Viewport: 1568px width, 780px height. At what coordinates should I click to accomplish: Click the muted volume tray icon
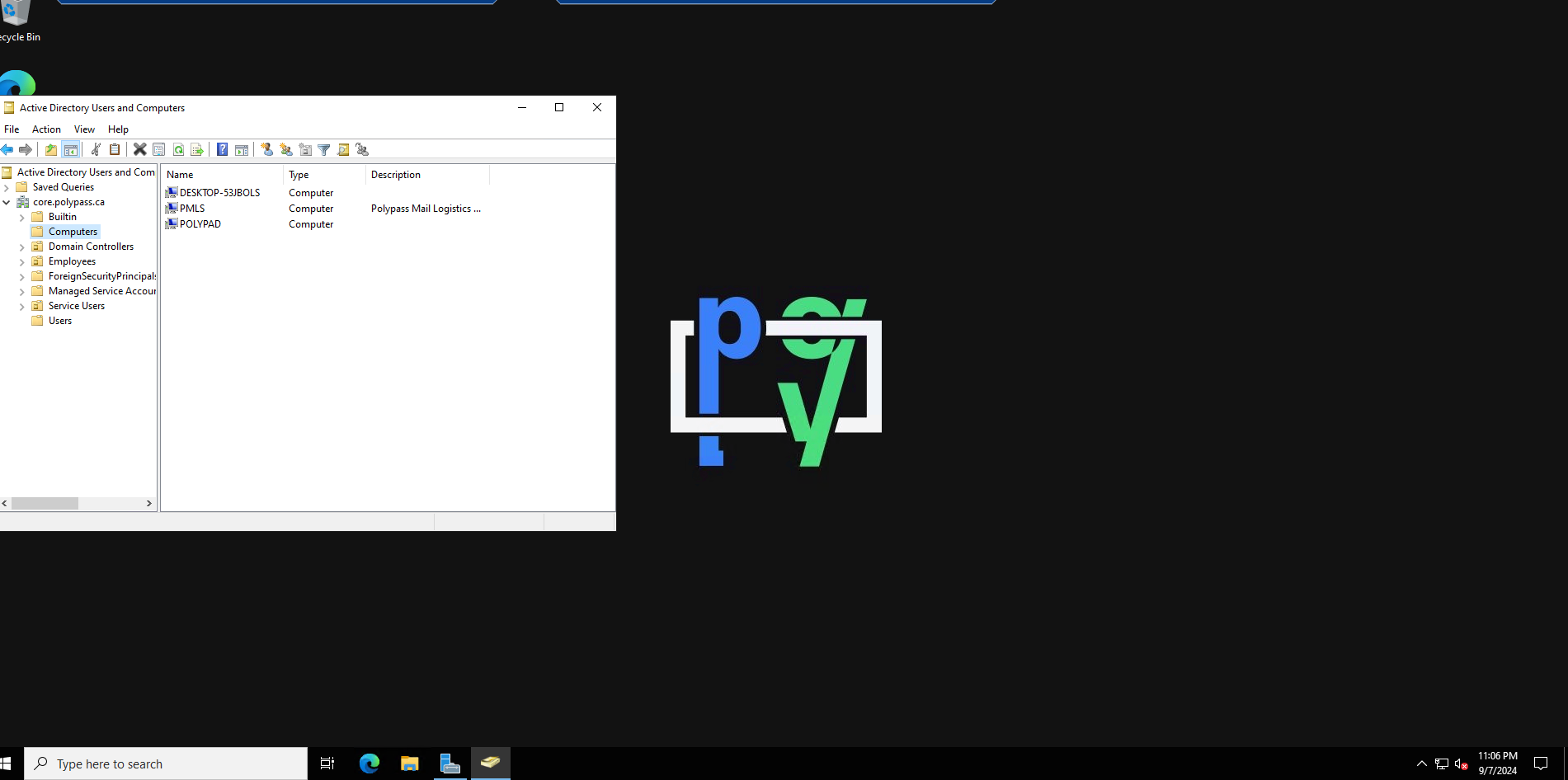coord(1462,764)
